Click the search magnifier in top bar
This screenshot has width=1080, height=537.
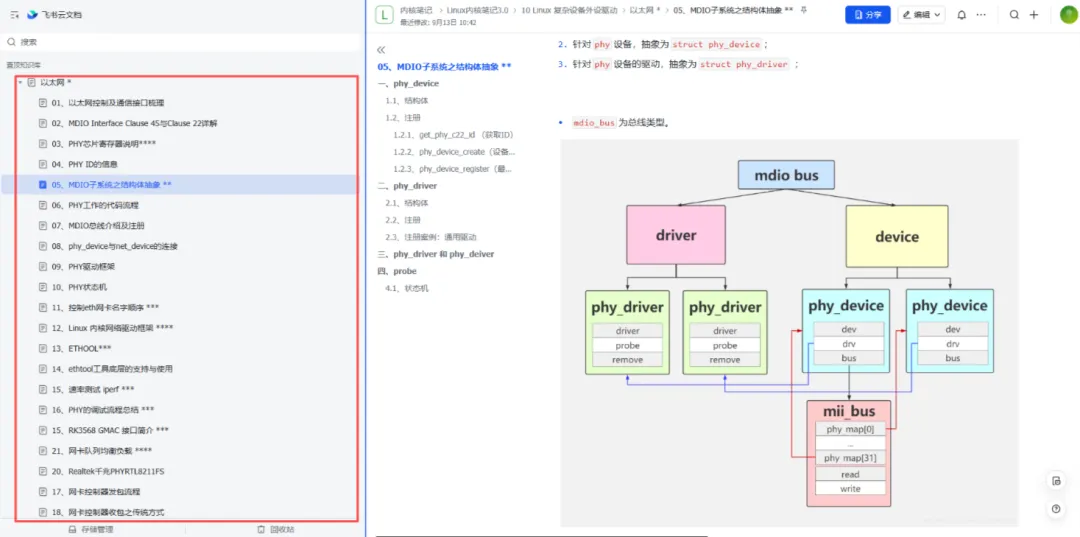pyautogui.click(x=1014, y=14)
